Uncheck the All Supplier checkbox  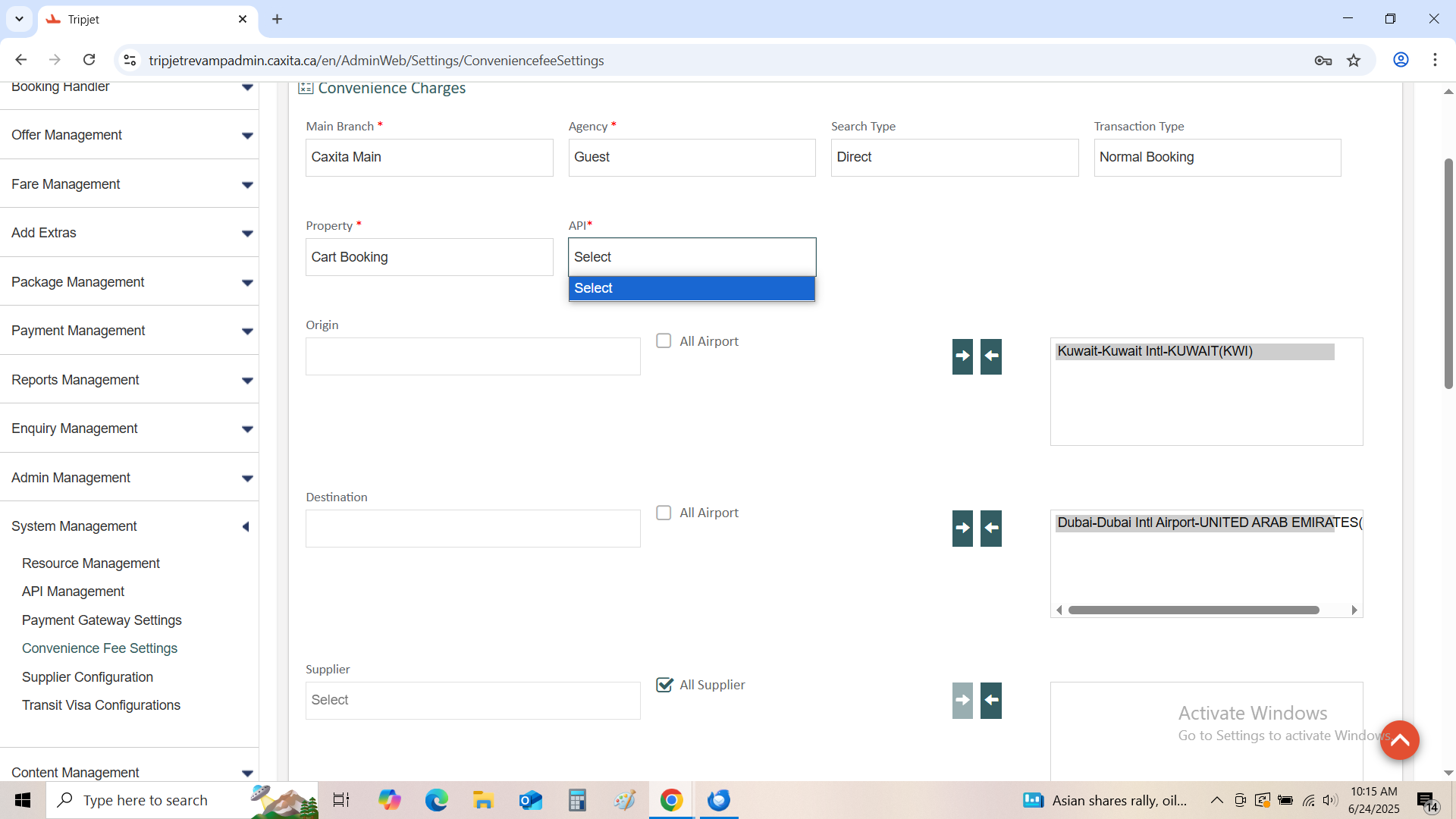pos(664,685)
